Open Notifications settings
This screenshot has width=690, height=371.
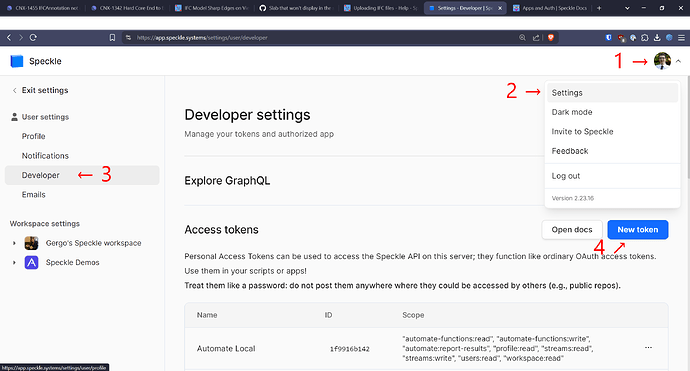(x=45, y=156)
